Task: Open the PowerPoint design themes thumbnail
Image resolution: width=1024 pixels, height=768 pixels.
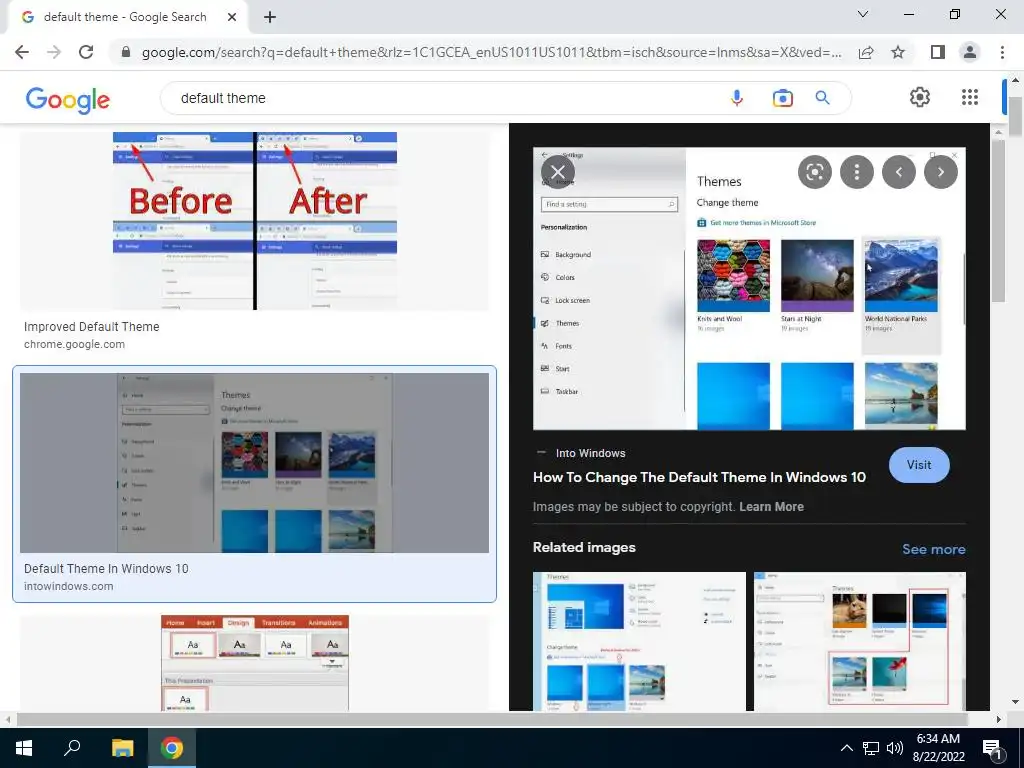Action: 255,663
